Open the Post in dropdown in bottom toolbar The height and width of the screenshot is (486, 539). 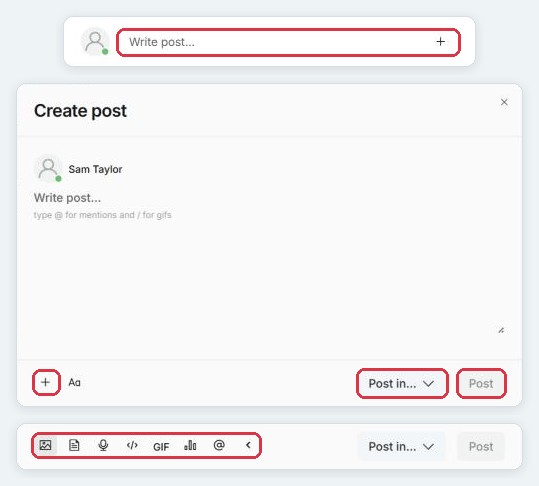pos(402,446)
